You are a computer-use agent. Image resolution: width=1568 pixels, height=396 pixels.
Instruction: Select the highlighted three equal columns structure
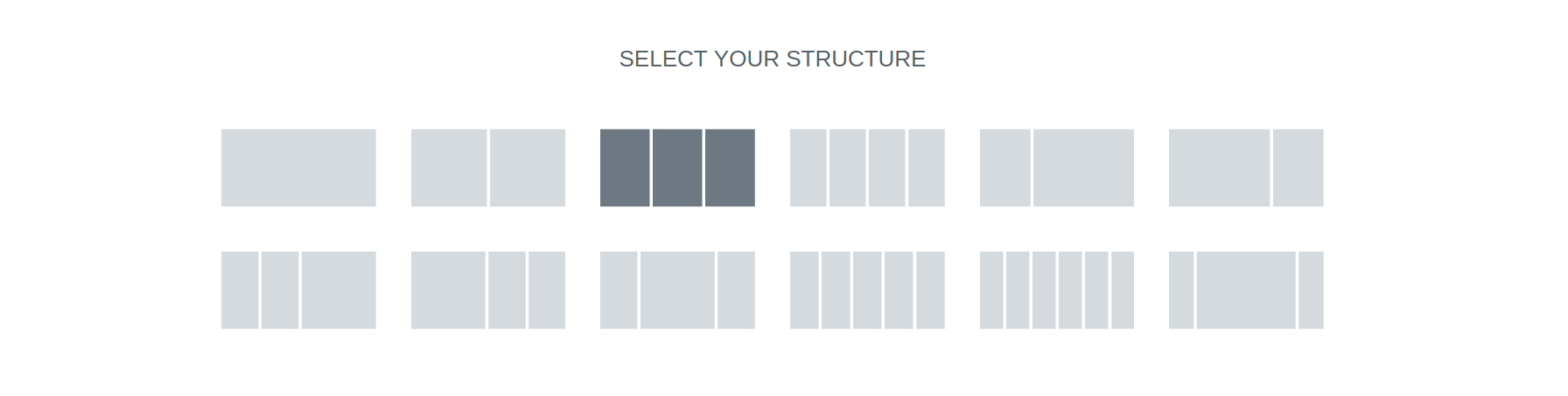[677, 168]
